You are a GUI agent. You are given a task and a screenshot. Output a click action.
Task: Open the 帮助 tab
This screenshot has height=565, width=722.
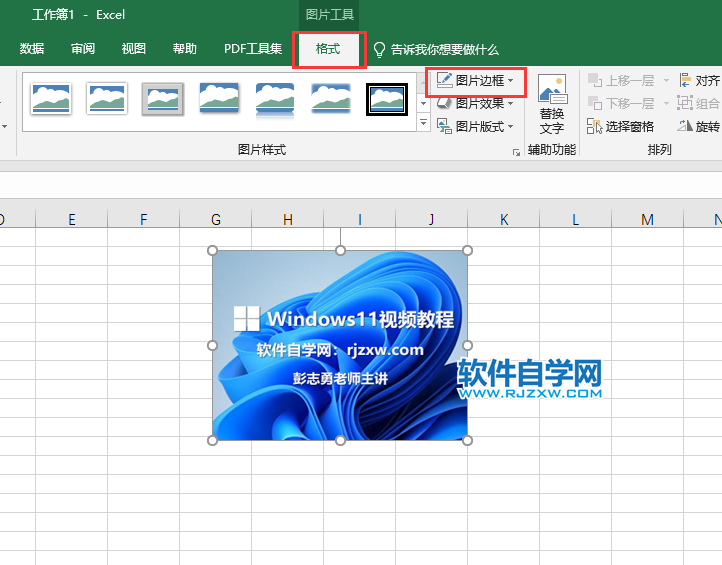pyautogui.click(x=185, y=49)
